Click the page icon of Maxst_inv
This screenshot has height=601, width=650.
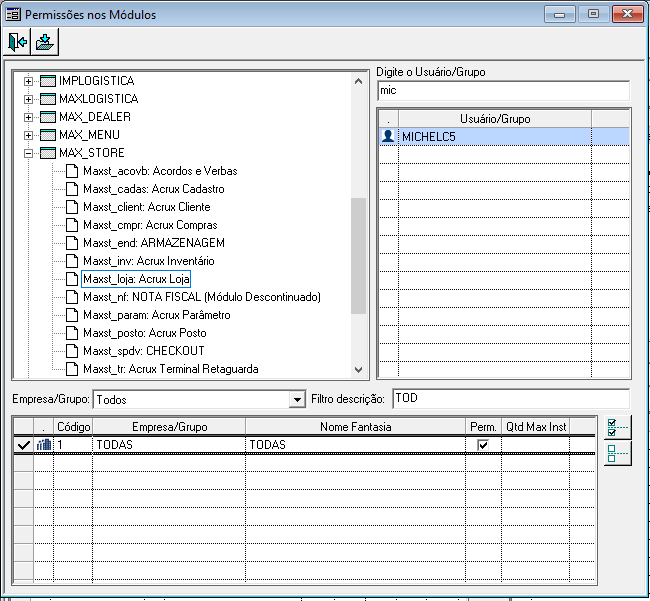point(72,261)
